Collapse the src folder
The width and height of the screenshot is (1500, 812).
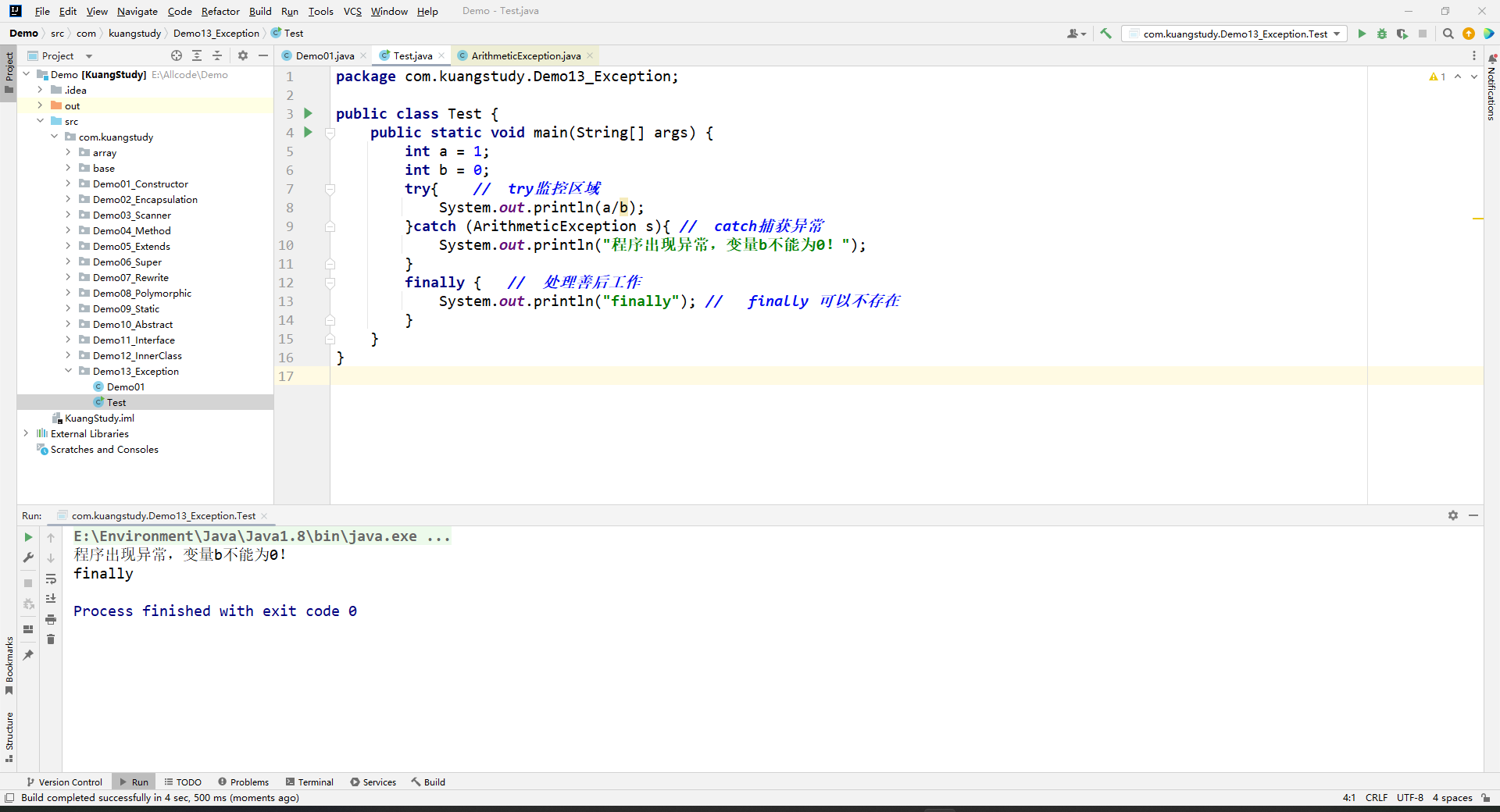(x=40, y=122)
